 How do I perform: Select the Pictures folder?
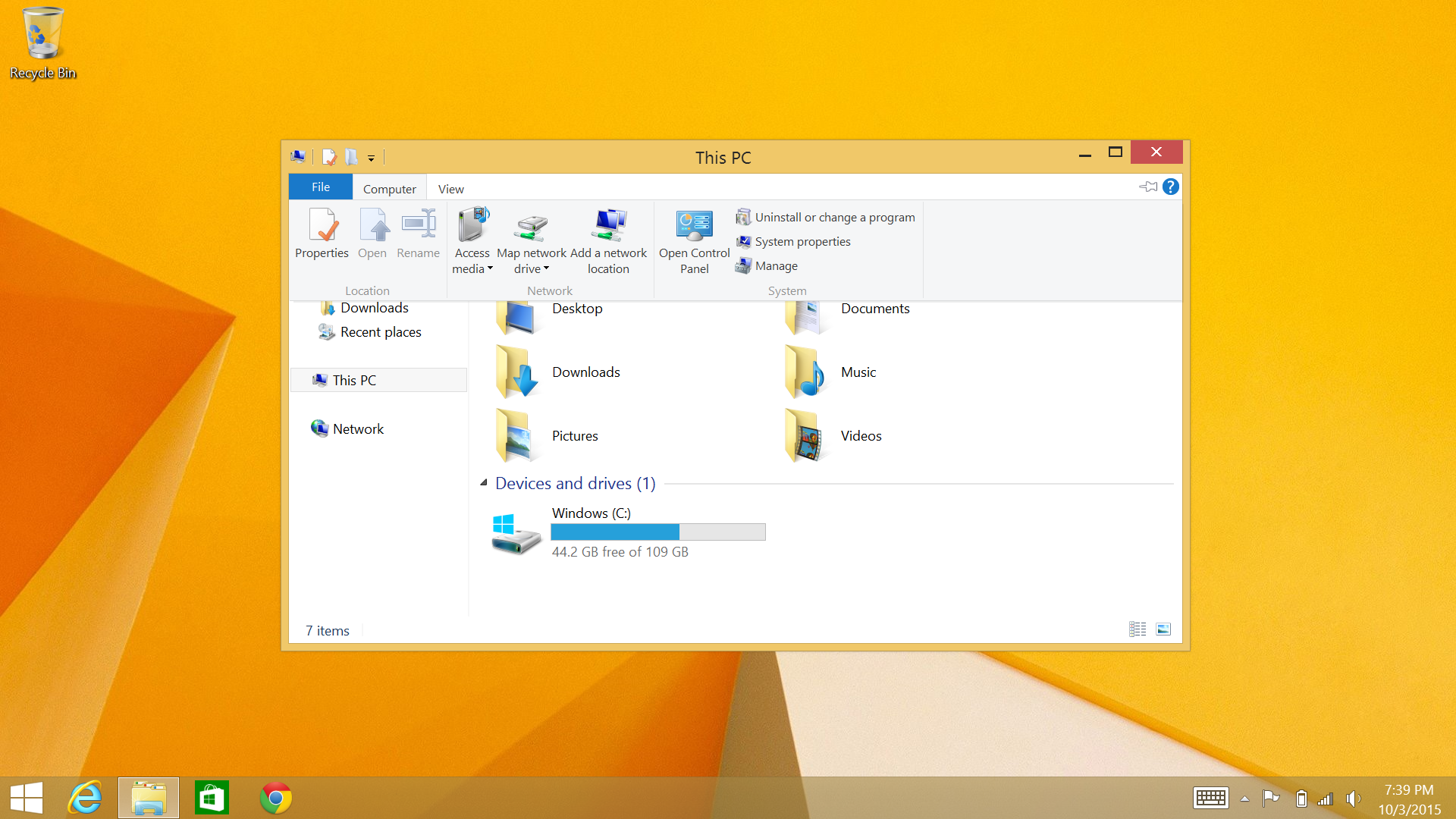point(548,435)
